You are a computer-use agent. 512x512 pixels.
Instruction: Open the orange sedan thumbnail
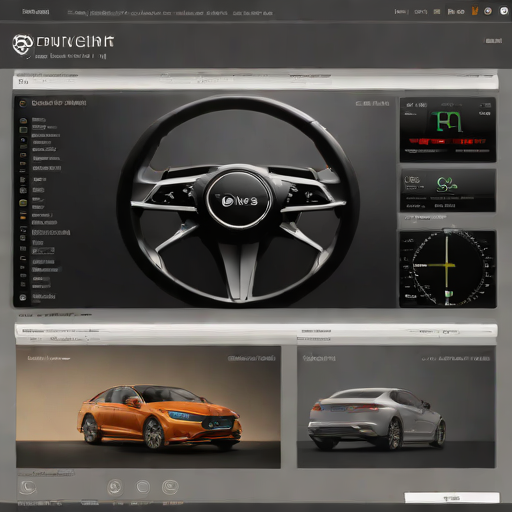pos(148,407)
